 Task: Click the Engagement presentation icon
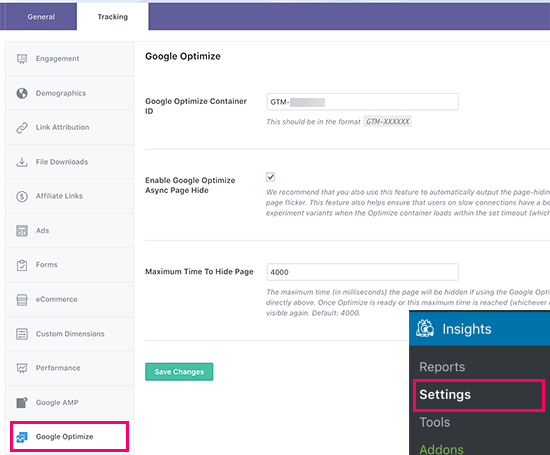22,59
